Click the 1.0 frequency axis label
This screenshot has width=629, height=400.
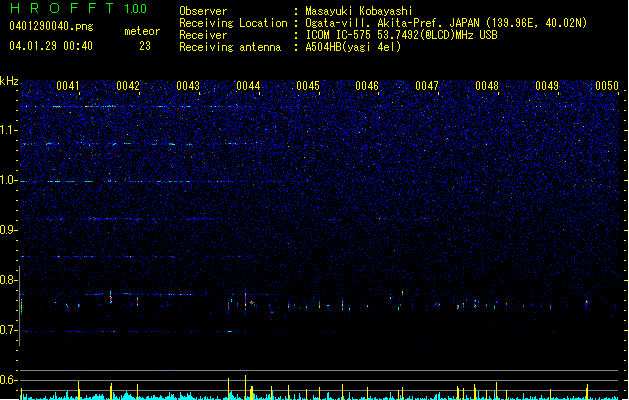(9, 181)
